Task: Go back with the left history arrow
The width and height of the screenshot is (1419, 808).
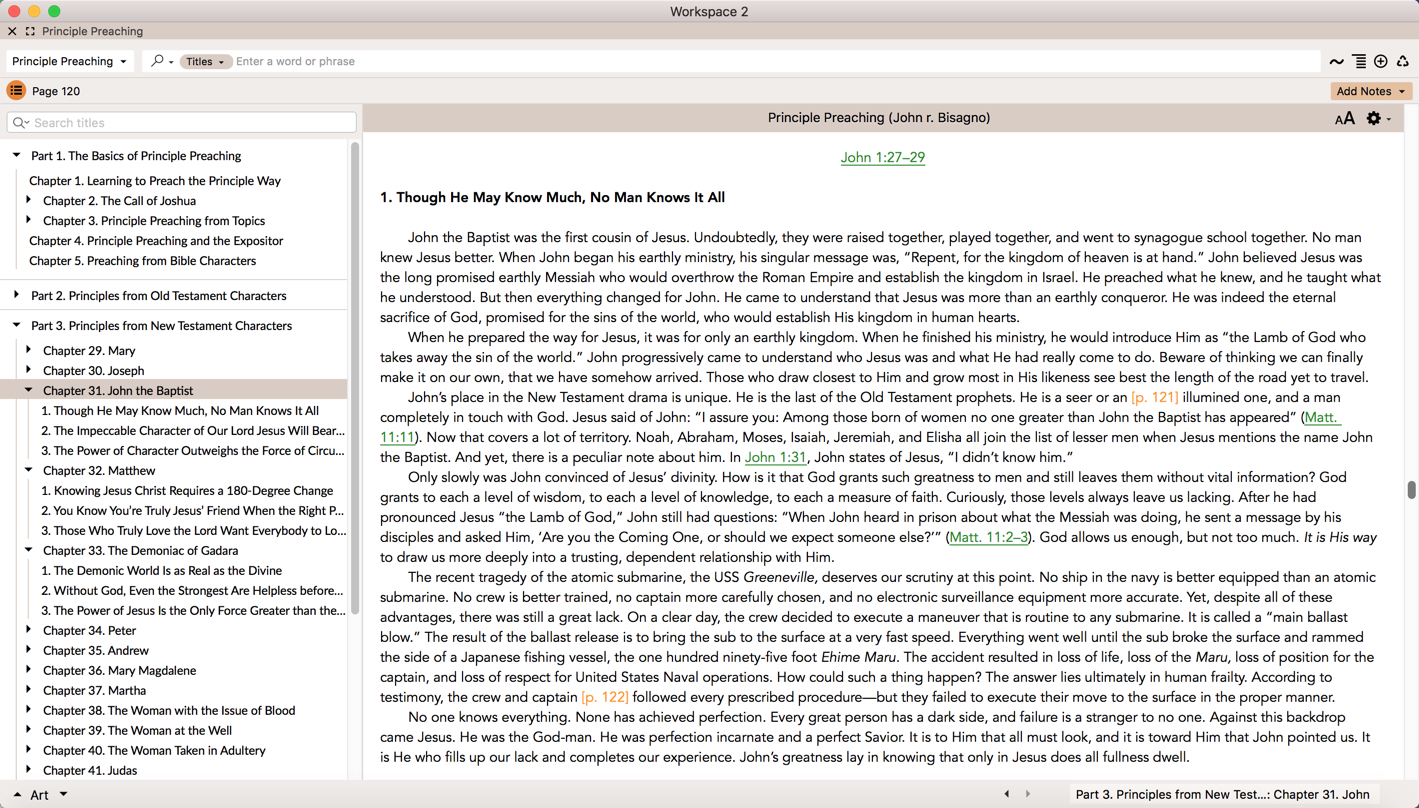Action: point(1007,794)
